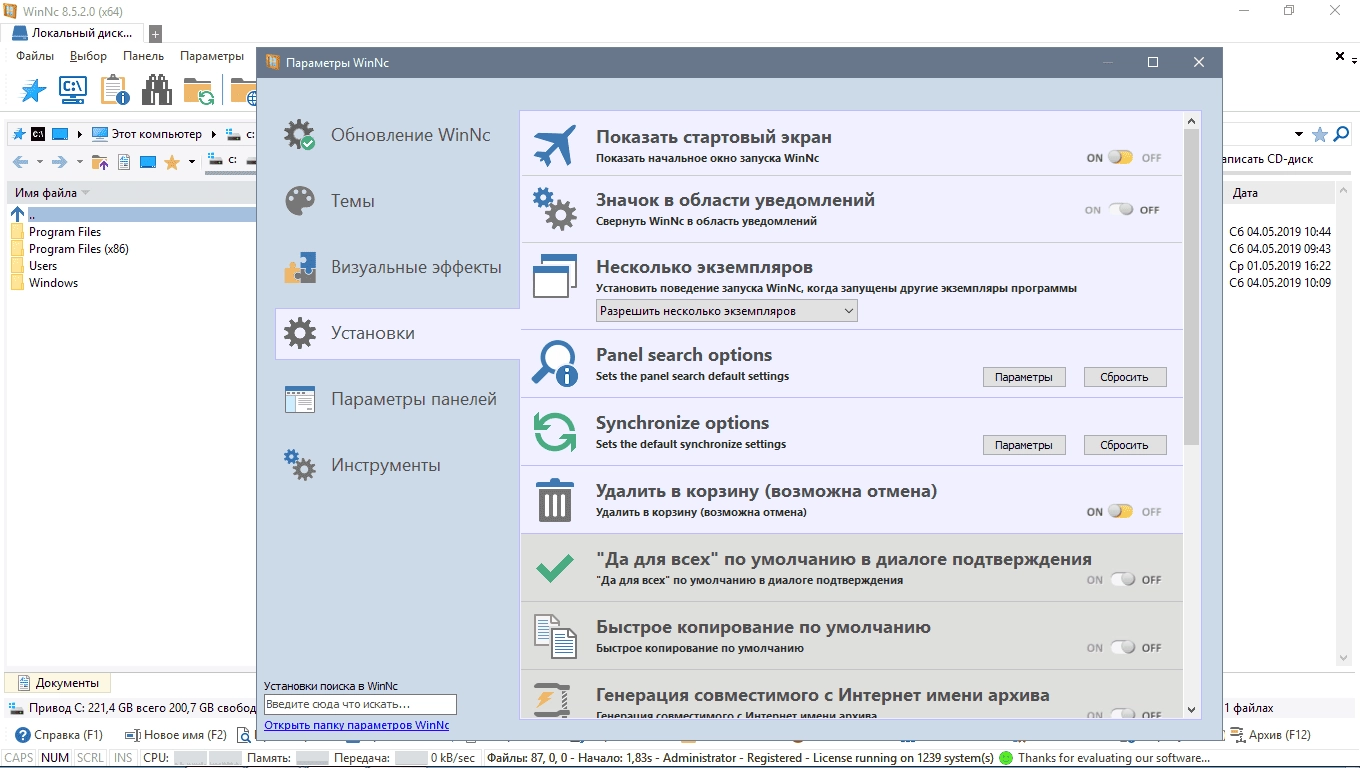The height and width of the screenshot is (768, 1360).
Task: Open the binoculars search tool
Action: pyautogui.click(x=156, y=90)
